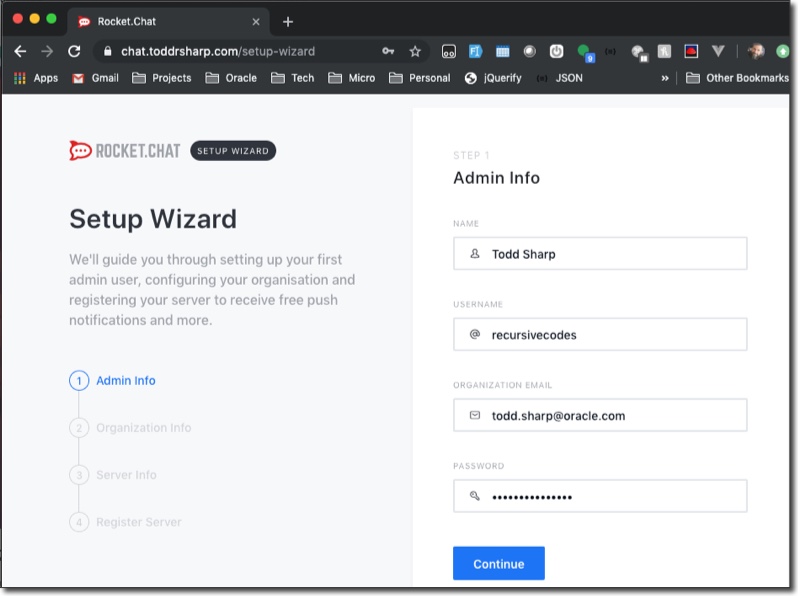798x596 pixels.
Task: Click the green update arrow icon
Action: [783, 51]
